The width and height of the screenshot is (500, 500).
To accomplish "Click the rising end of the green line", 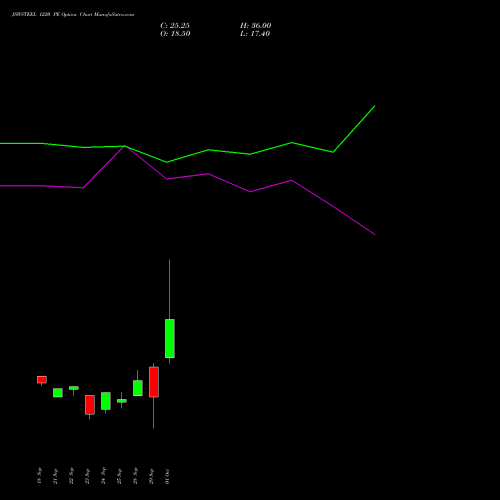I will [375, 106].
